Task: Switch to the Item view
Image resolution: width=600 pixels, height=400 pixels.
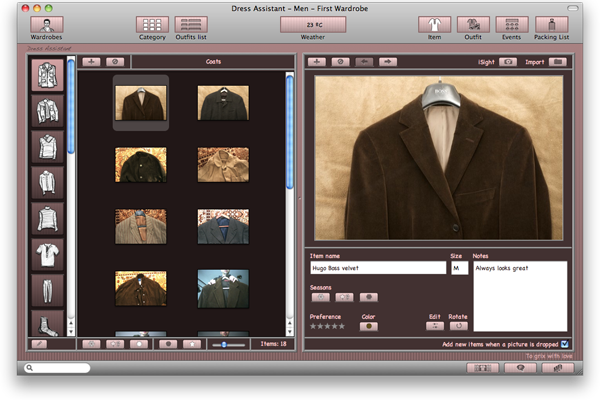Action: click(x=434, y=24)
